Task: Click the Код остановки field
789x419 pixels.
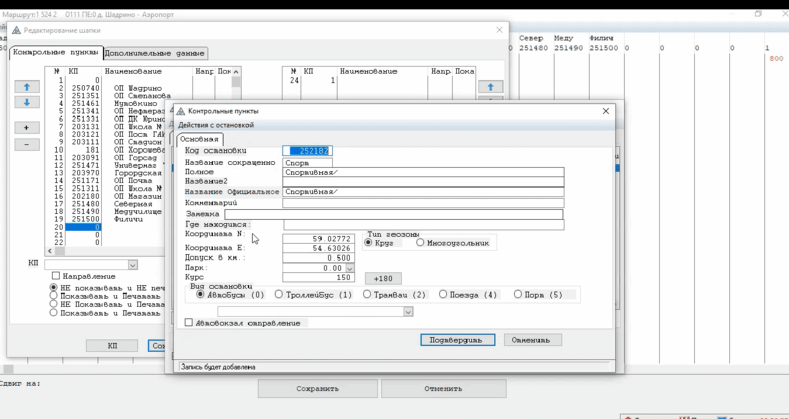Action: [307, 151]
